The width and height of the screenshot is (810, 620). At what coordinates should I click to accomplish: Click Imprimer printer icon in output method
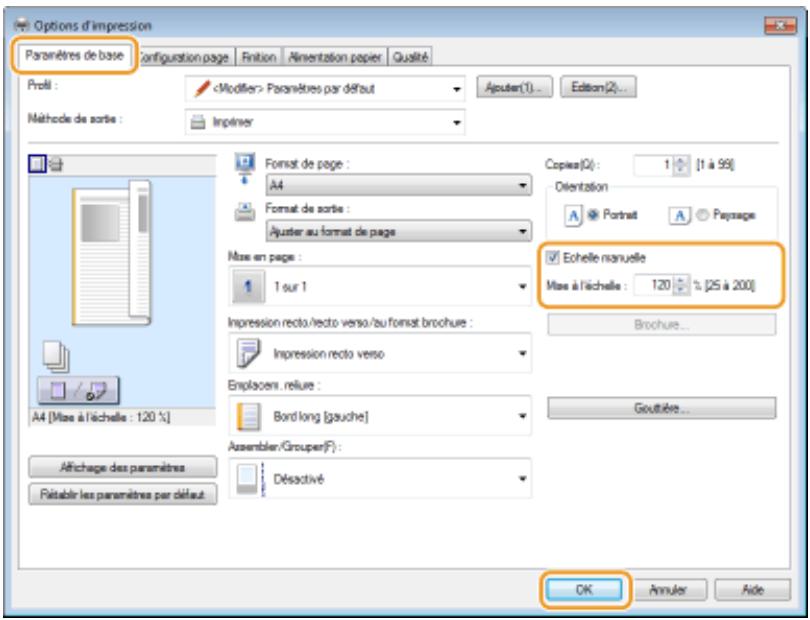[198, 122]
